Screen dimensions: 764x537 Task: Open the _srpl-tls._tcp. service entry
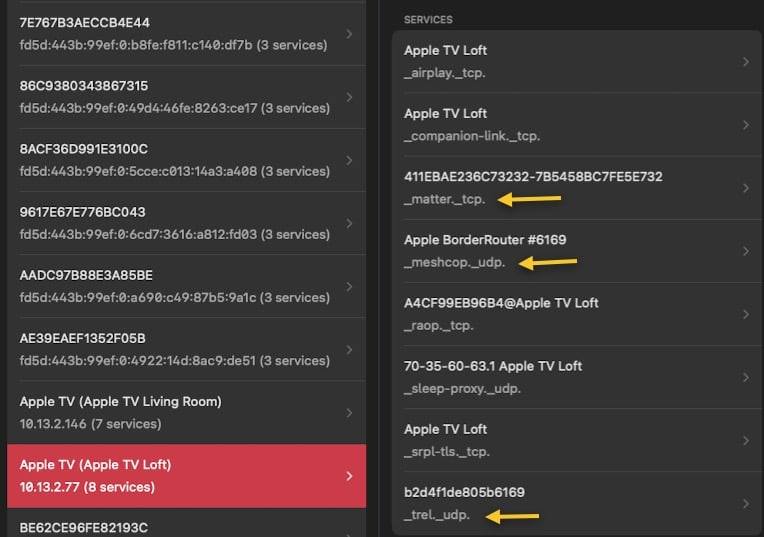pos(577,441)
